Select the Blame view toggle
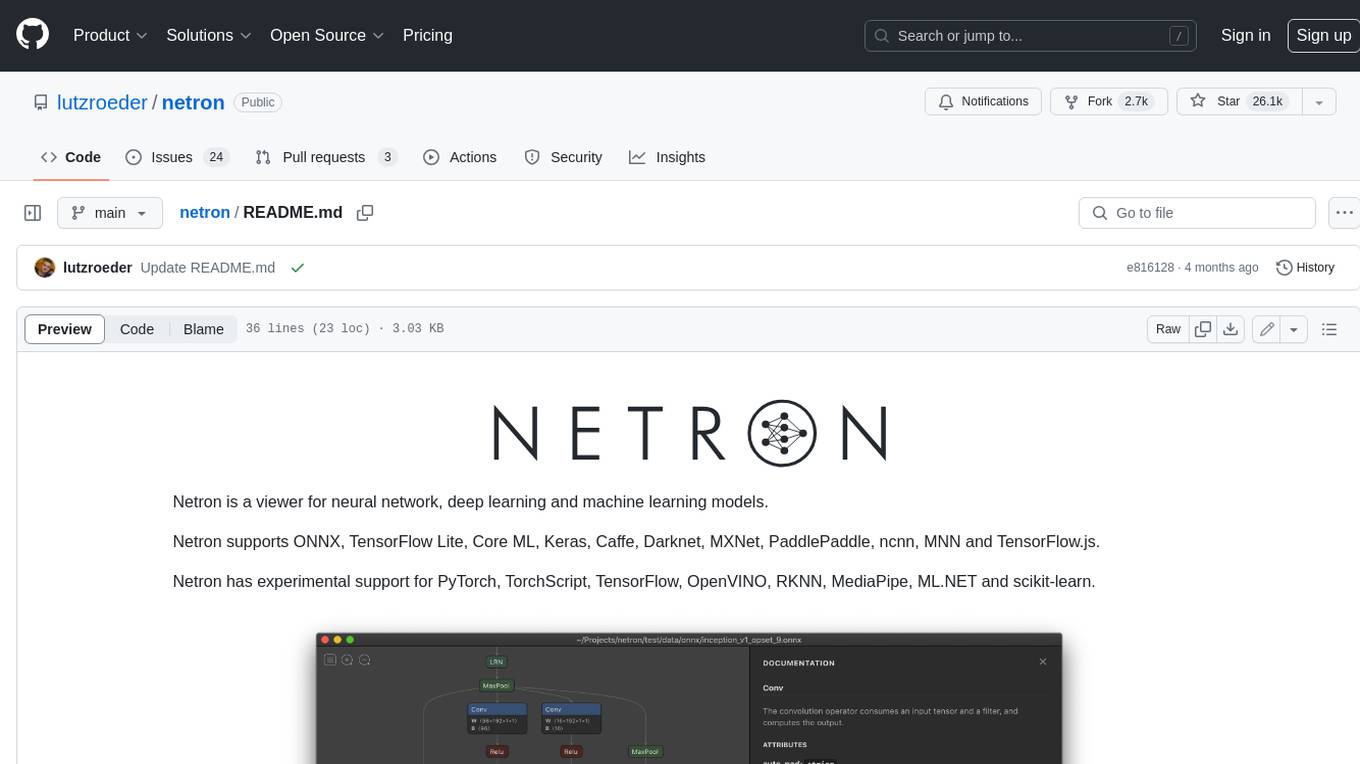Viewport: 1360px width, 764px height. coord(203,329)
